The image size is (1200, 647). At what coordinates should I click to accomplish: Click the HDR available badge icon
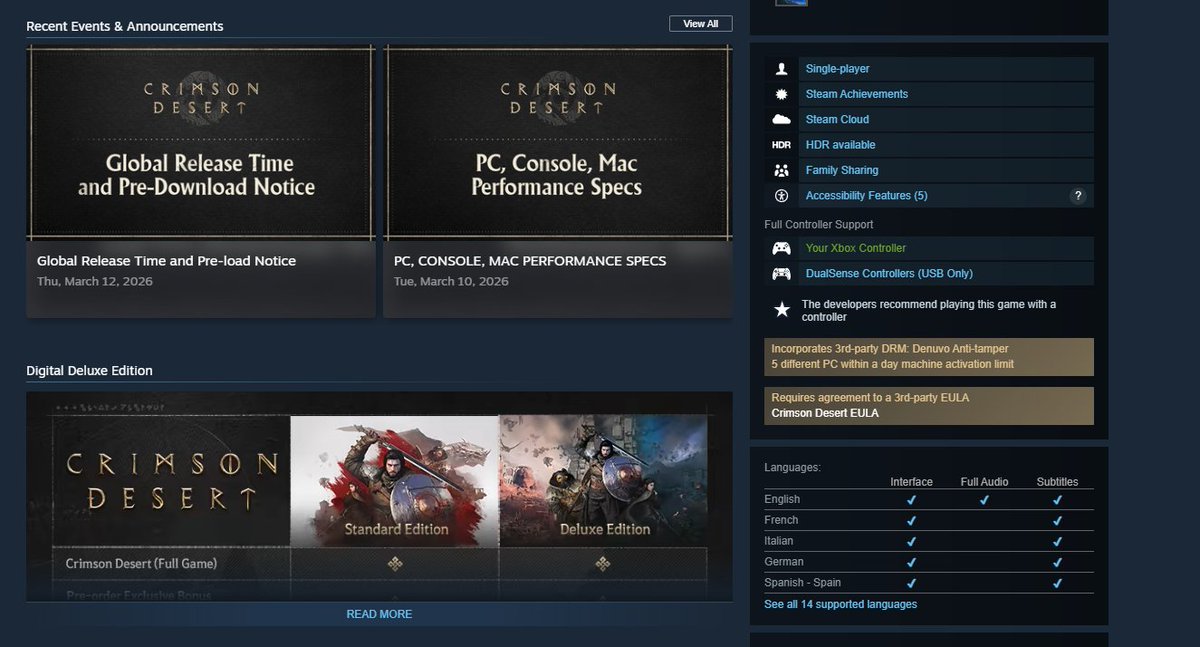pos(782,144)
